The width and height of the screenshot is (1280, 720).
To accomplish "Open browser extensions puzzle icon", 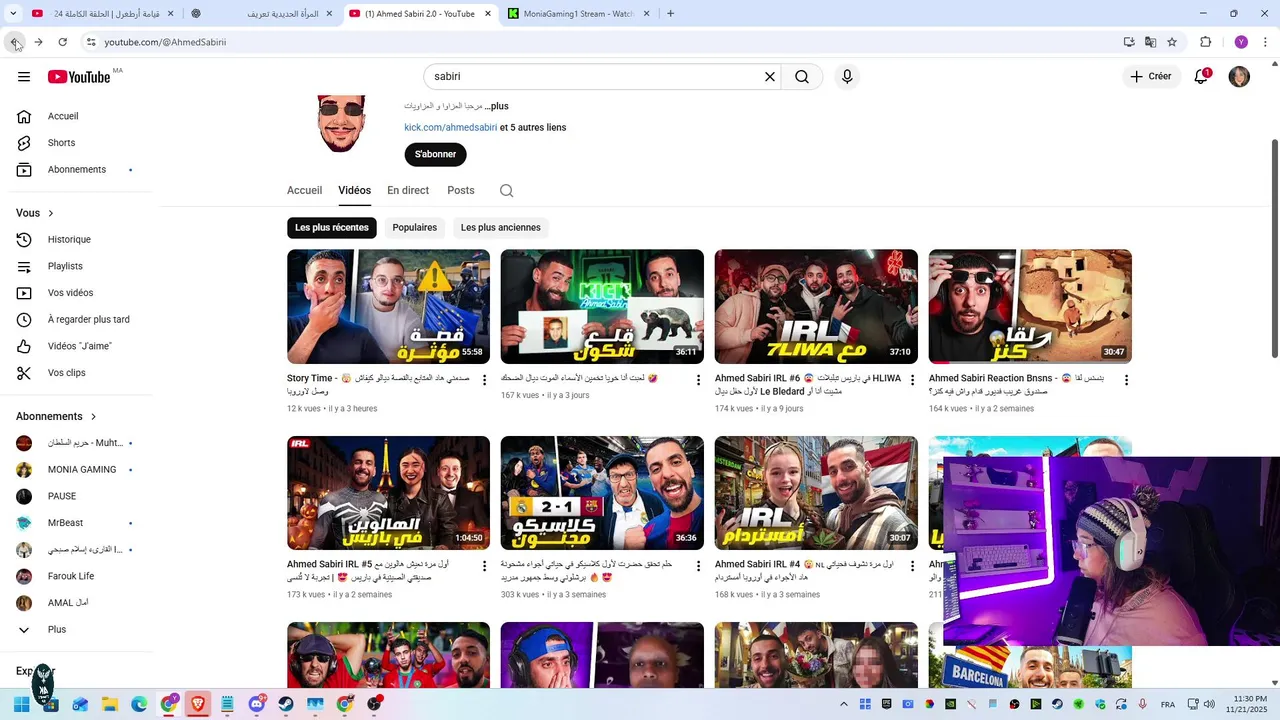I will [x=1206, y=42].
